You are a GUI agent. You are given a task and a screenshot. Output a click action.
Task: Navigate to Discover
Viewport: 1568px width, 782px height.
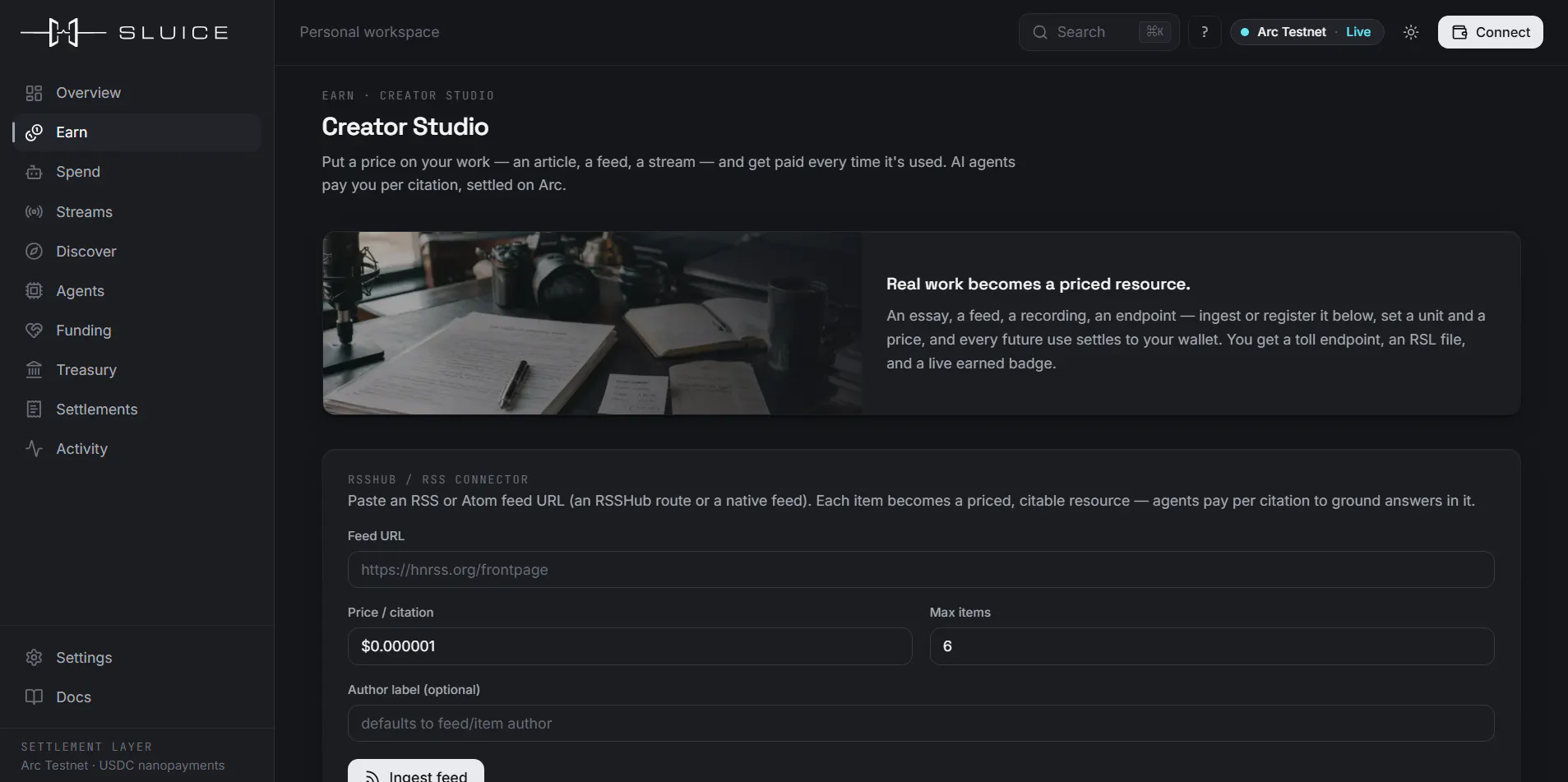[x=137, y=252]
